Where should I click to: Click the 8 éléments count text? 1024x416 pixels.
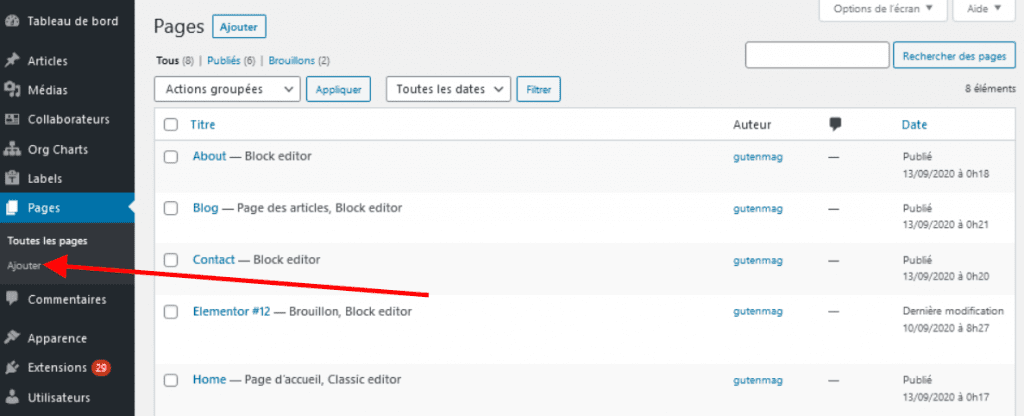coord(990,88)
